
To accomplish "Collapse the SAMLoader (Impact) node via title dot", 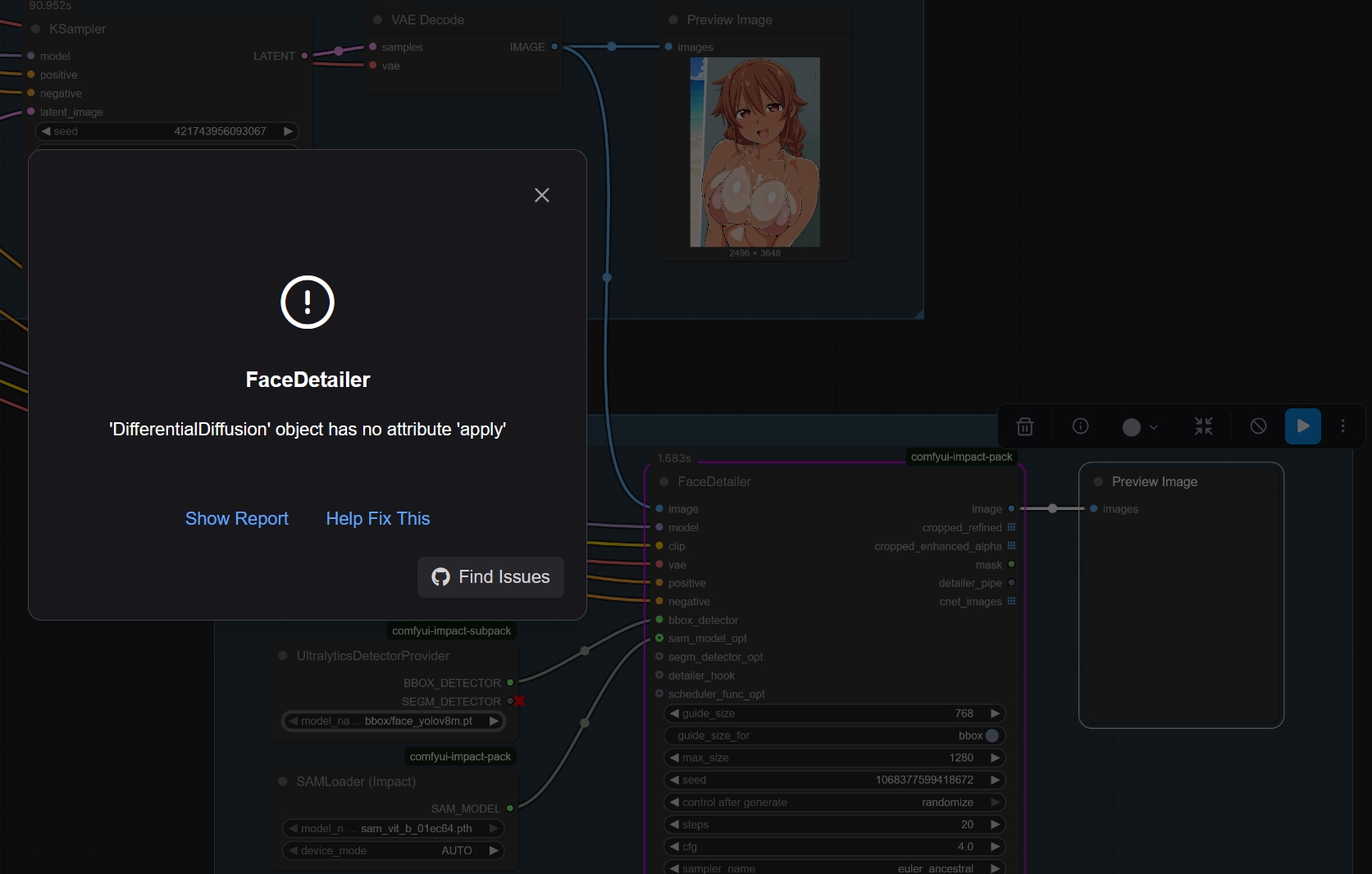I will (283, 782).
